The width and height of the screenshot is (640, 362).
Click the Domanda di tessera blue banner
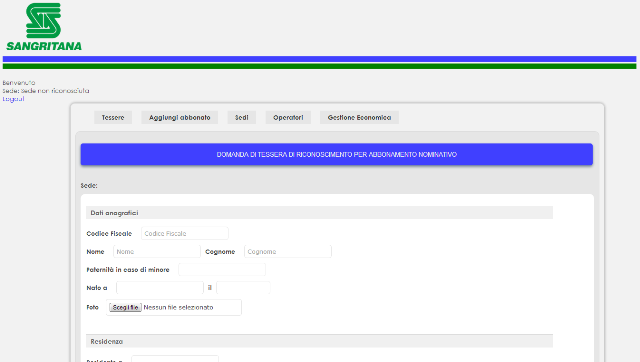[337, 154]
